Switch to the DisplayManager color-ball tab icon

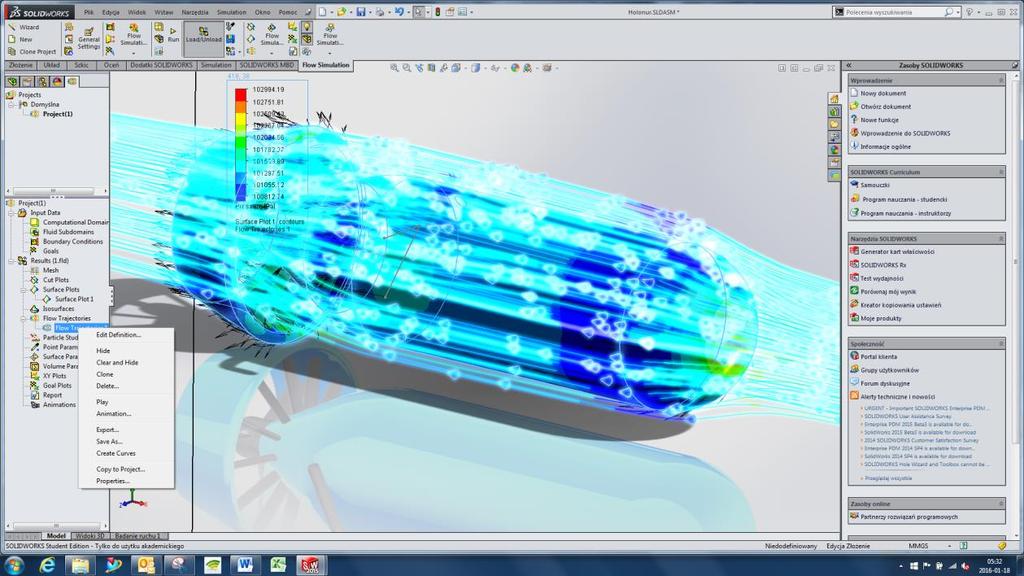tap(57, 82)
